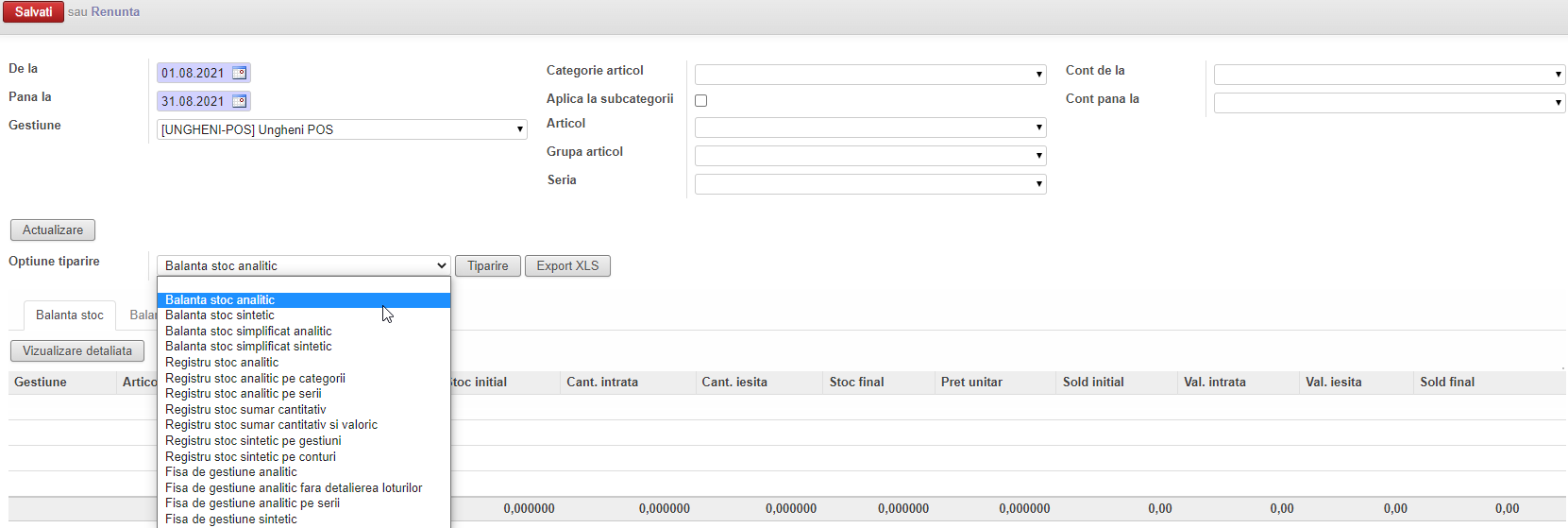
Task: Open the Categorie articol dropdown
Action: [869, 75]
